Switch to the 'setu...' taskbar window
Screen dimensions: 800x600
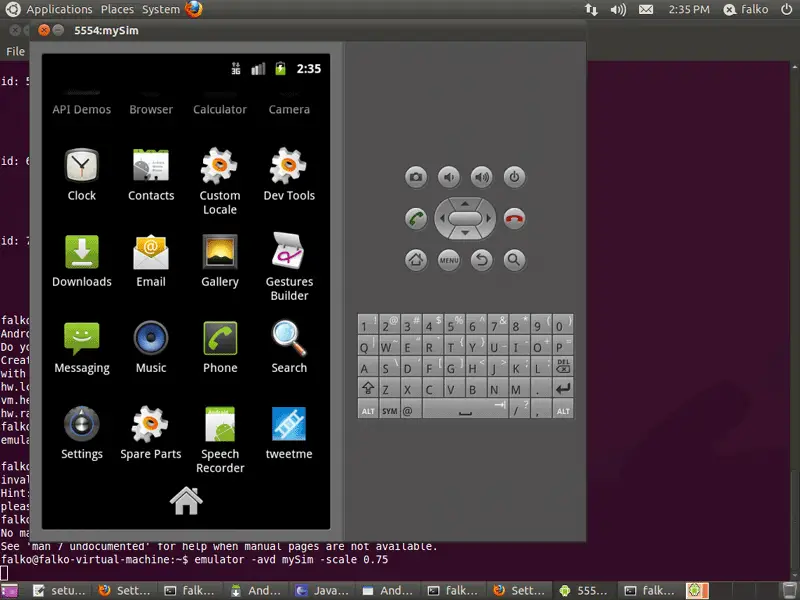[60, 590]
